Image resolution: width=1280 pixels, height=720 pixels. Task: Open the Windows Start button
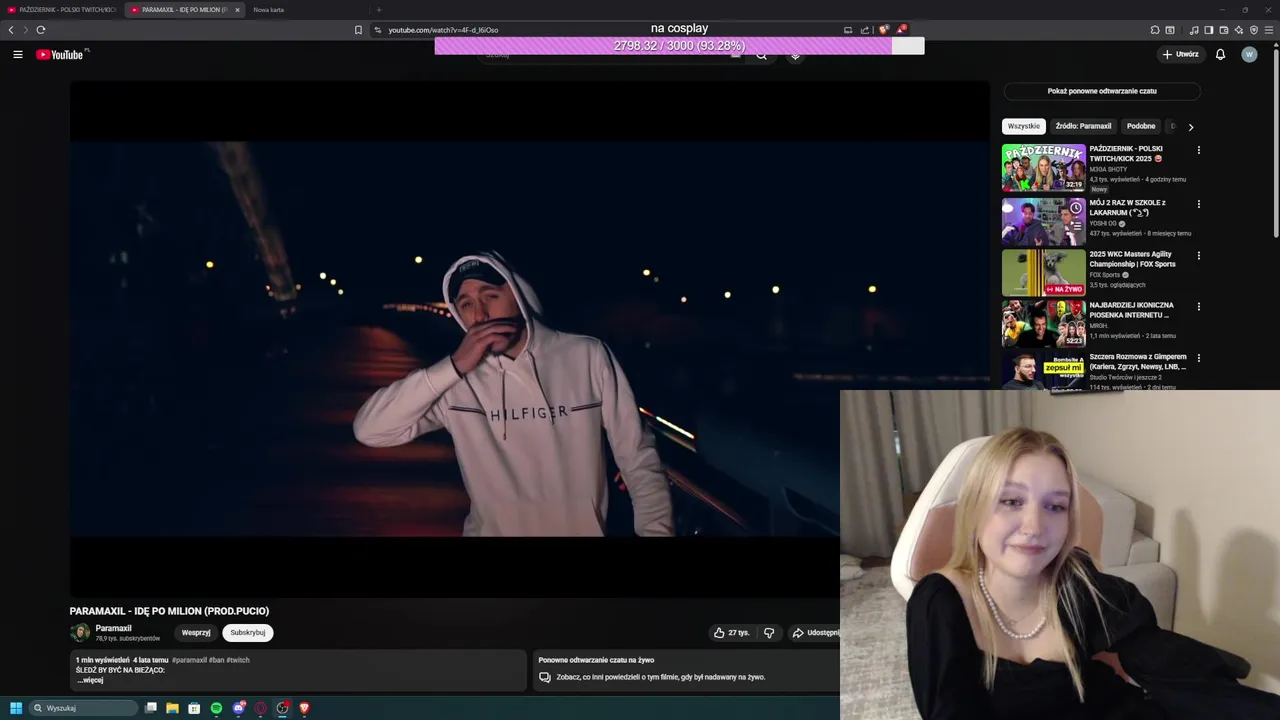coord(16,708)
